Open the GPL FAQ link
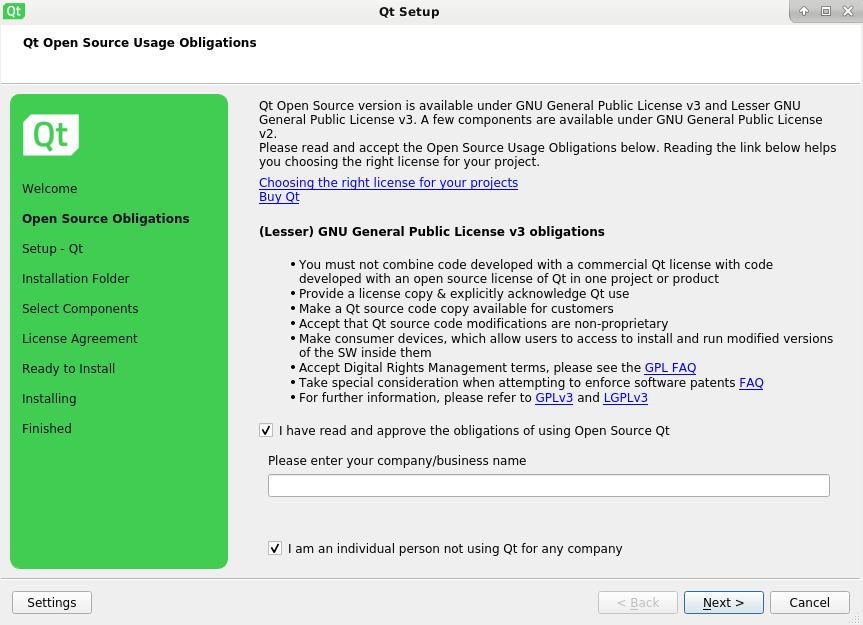The width and height of the screenshot is (863, 625). (670, 368)
